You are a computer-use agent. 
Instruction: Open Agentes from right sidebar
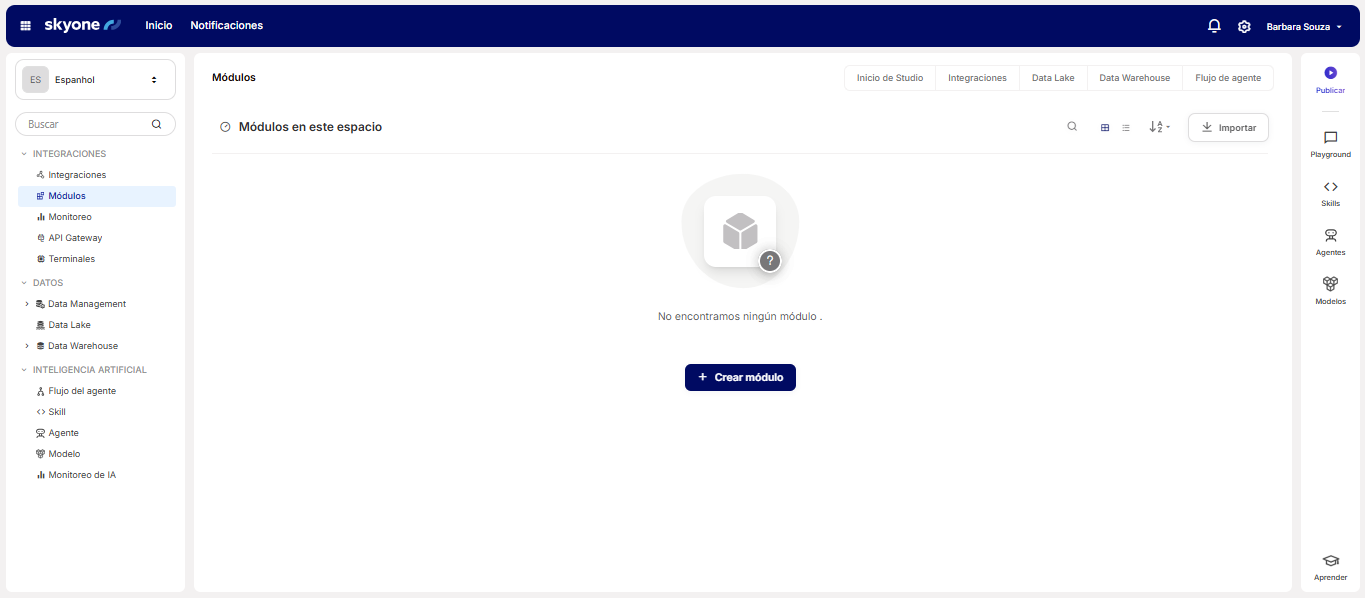(x=1330, y=242)
